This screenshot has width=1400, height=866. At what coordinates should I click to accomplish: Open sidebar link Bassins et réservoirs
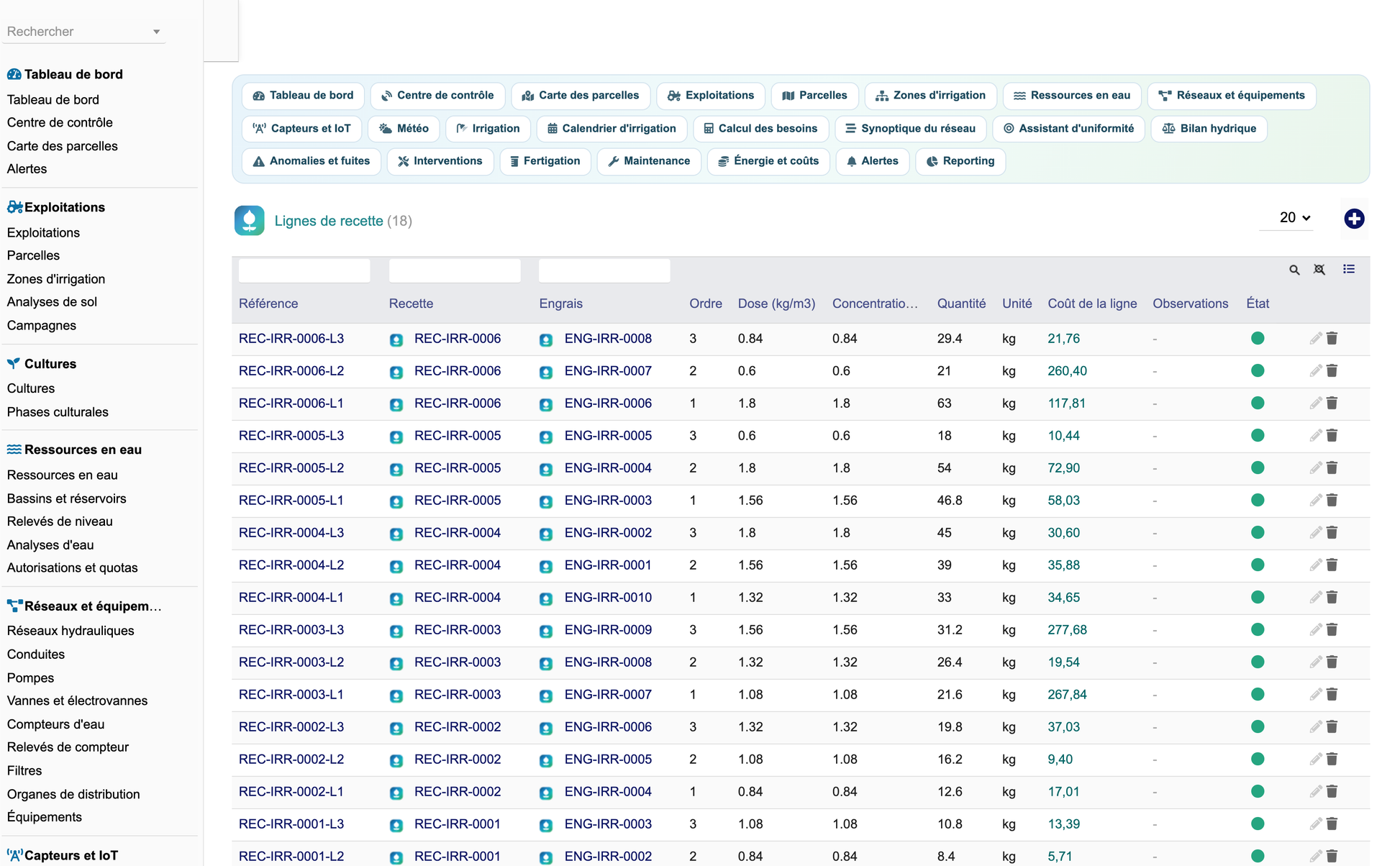click(x=66, y=498)
